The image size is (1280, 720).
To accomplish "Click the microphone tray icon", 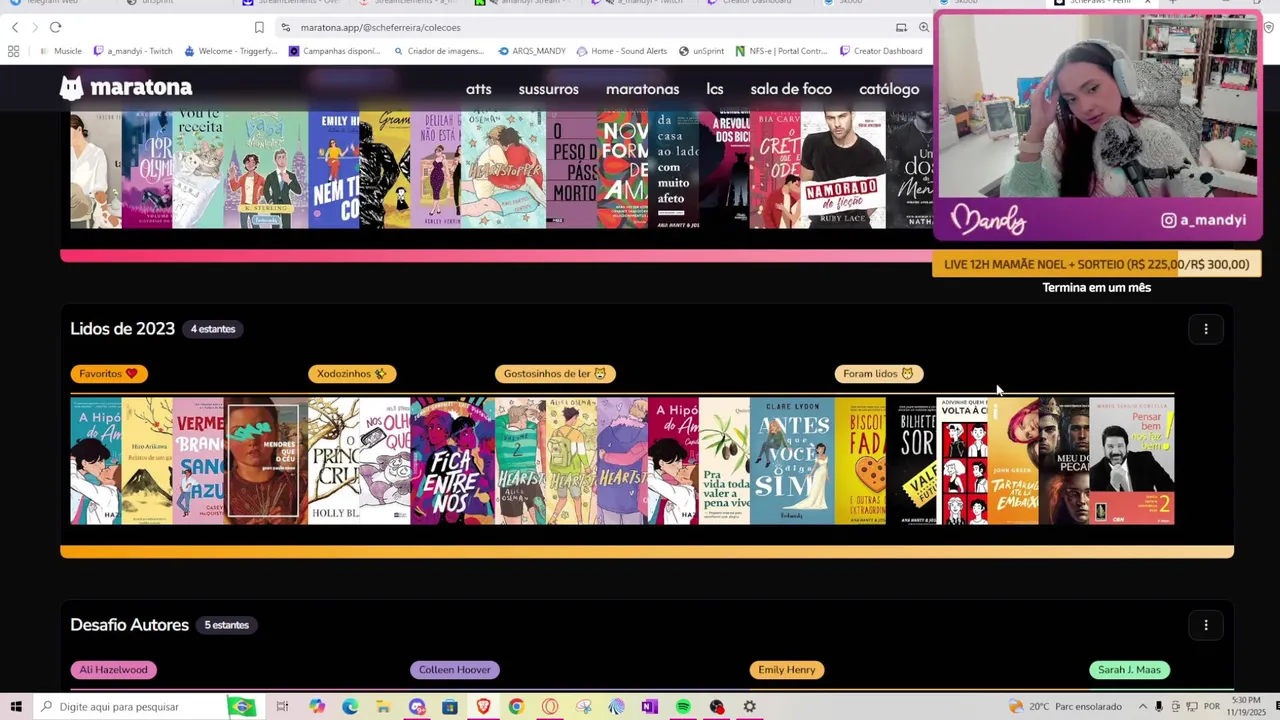I will [1159, 707].
